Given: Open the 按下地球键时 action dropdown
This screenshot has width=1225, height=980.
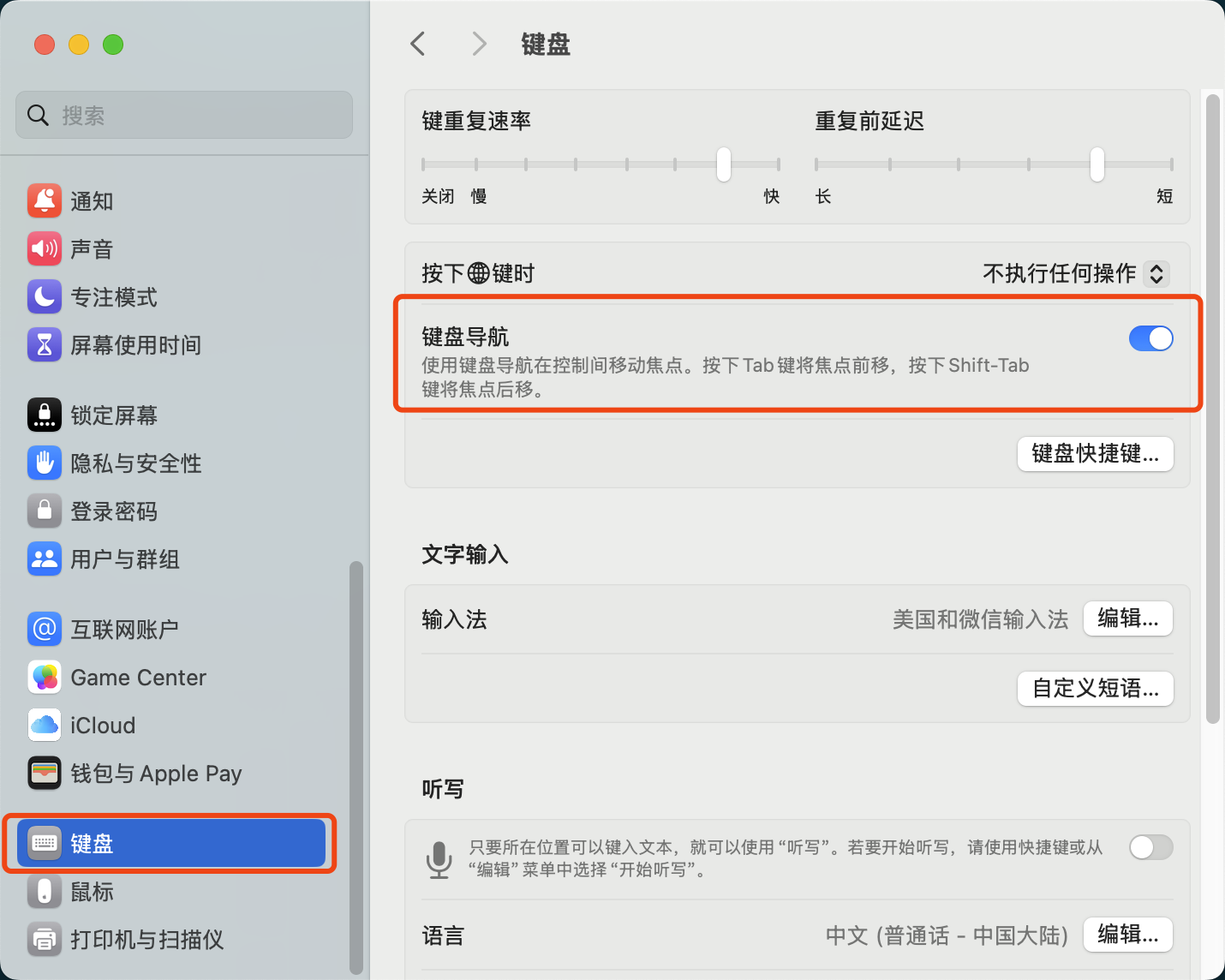Looking at the screenshot, I should click(x=1076, y=273).
